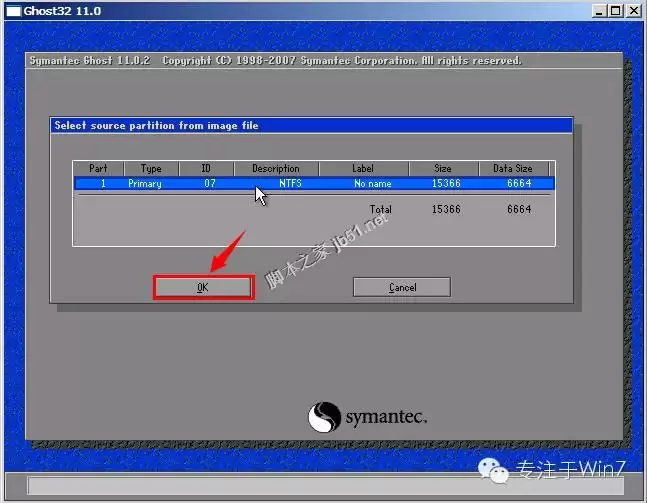Maximize the Ghost32 window

(x=615, y=11)
